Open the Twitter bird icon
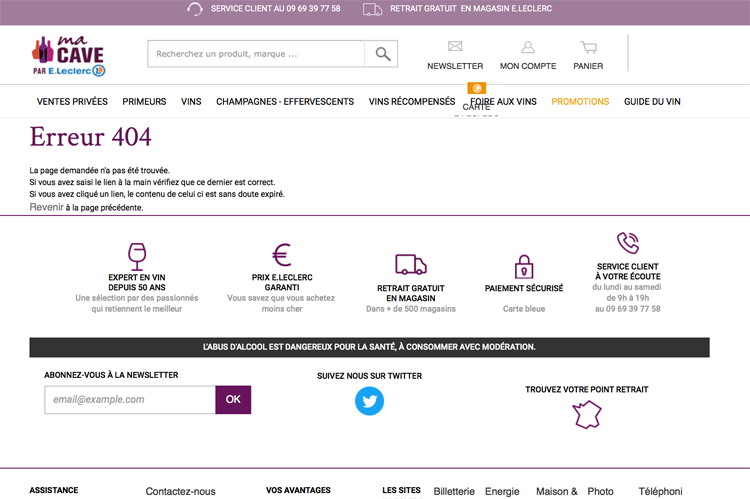750x499 pixels. 369,401
